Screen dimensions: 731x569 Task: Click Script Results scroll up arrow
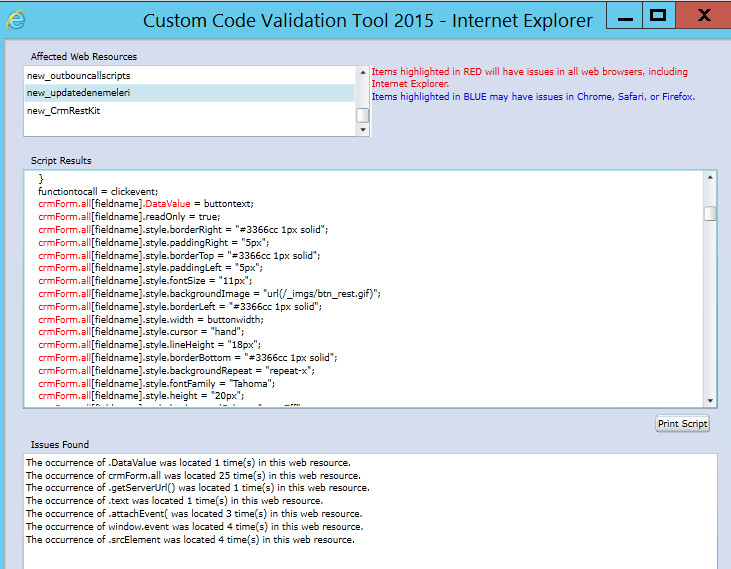pyautogui.click(x=710, y=178)
